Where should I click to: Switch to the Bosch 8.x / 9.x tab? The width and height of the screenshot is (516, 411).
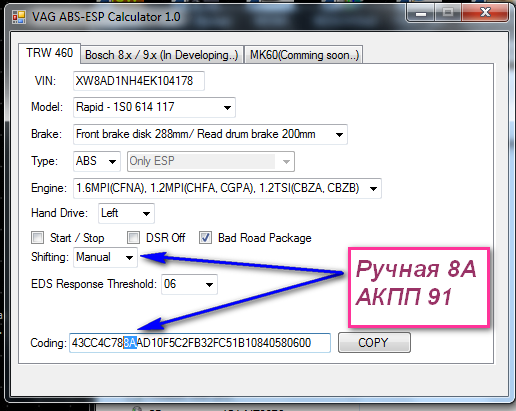(162, 55)
